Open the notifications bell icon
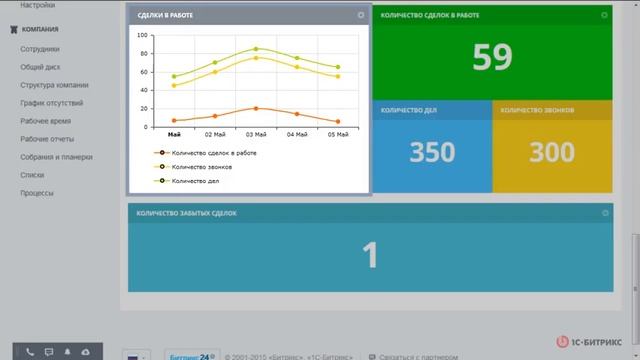Viewport: 640px width, 360px height. click(67, 351)
